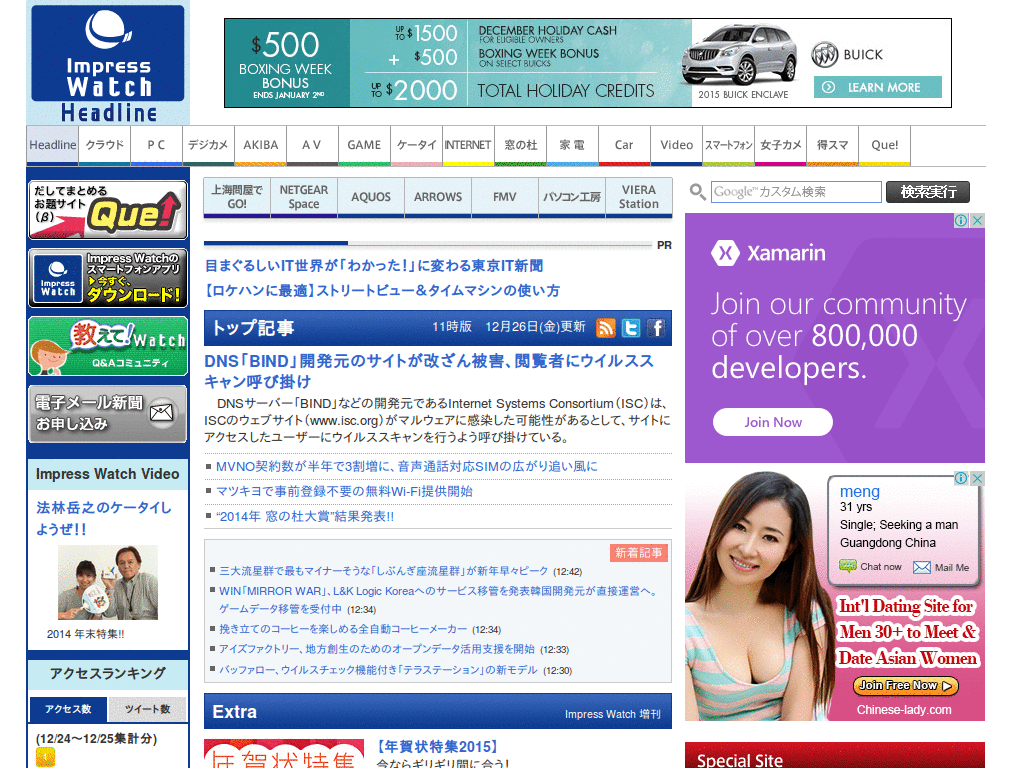
Task: Open the 窓の杜 navigation tab
Action: coord(520,146)
